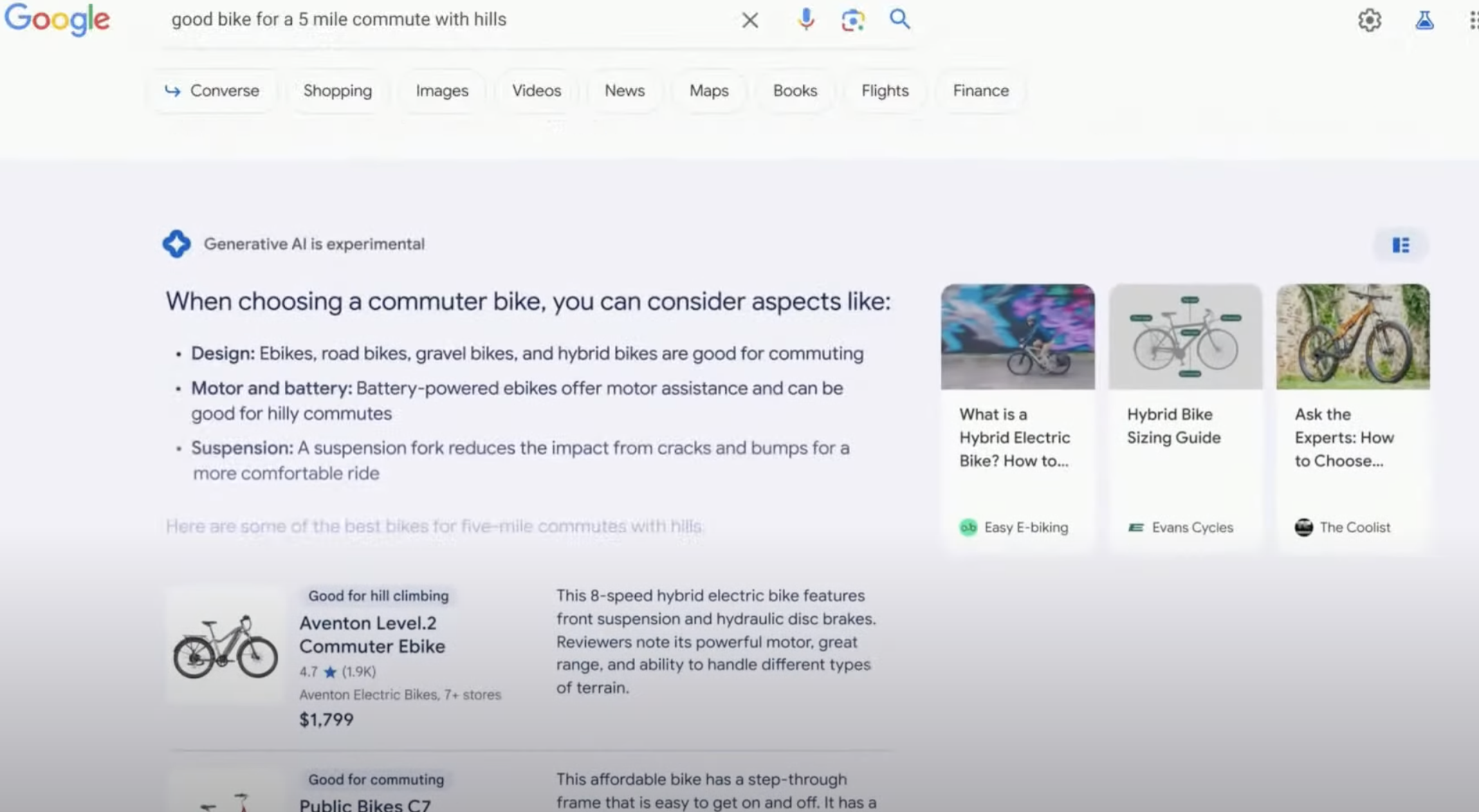Open the Ask the Experts article thumbnail
The image size is (1479, 812).
pyautogui.click(x=1353, y=337)
